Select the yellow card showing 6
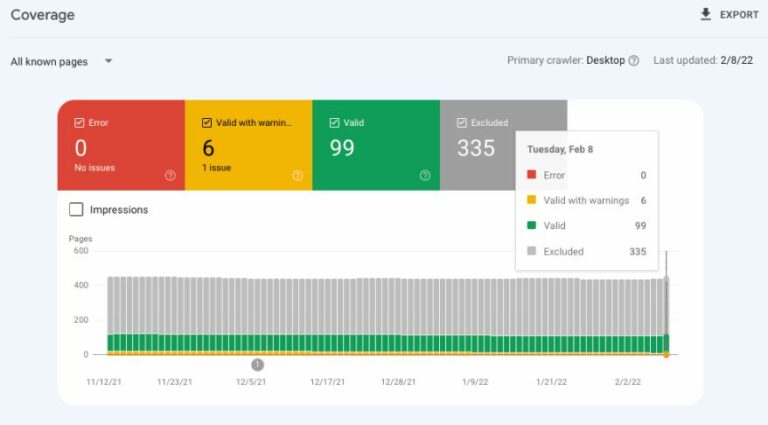 [x=248, y=145]
